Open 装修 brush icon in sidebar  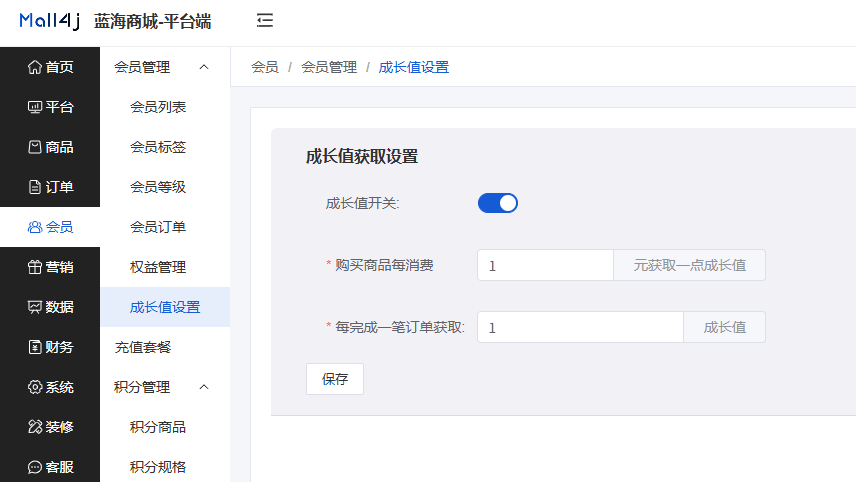34,427
